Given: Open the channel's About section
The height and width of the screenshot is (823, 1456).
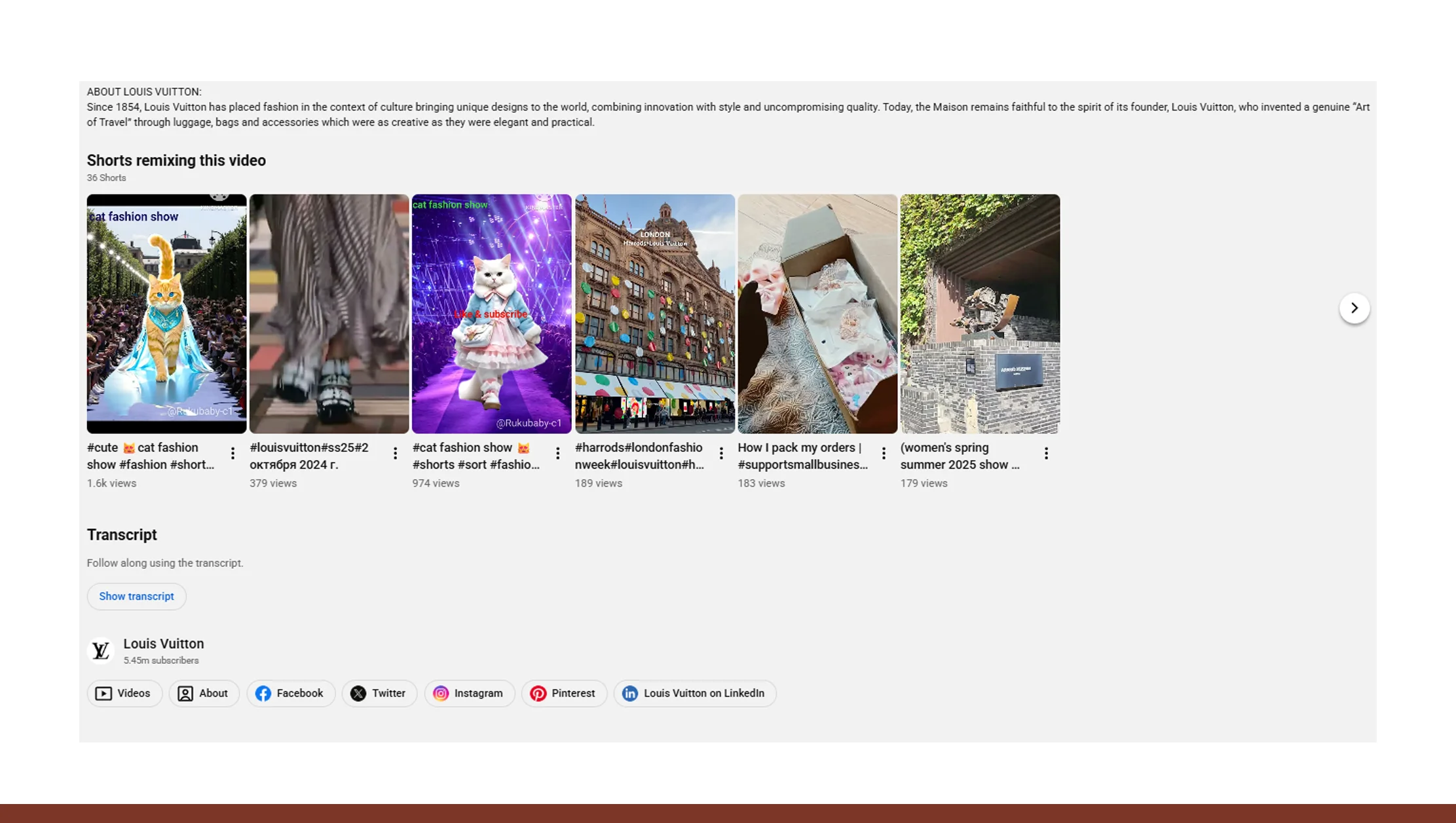Looking at the screenshot, I should 204,693.
